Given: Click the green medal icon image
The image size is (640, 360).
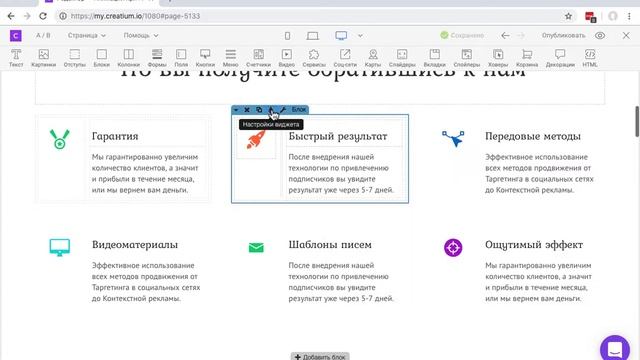Looking at the screenshot, I should (x=60, y=139).
